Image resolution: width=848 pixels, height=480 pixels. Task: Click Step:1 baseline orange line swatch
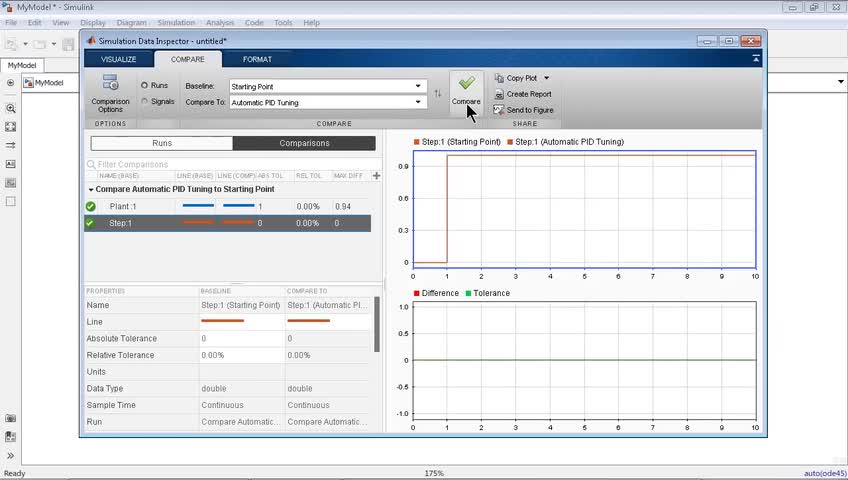198,222
